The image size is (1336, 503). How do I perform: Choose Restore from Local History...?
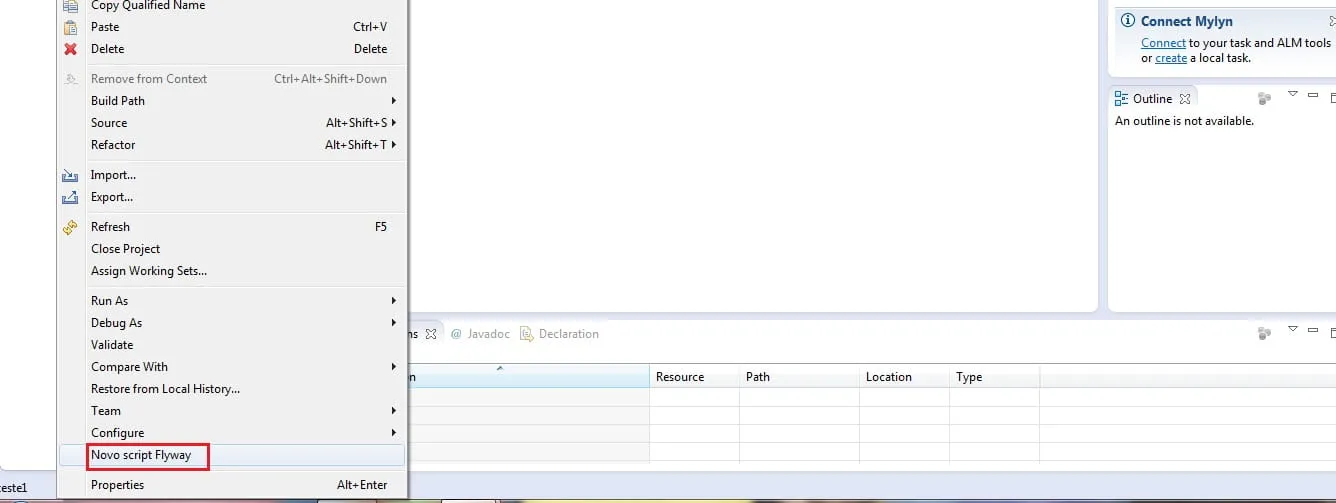(x=231, y=389)
